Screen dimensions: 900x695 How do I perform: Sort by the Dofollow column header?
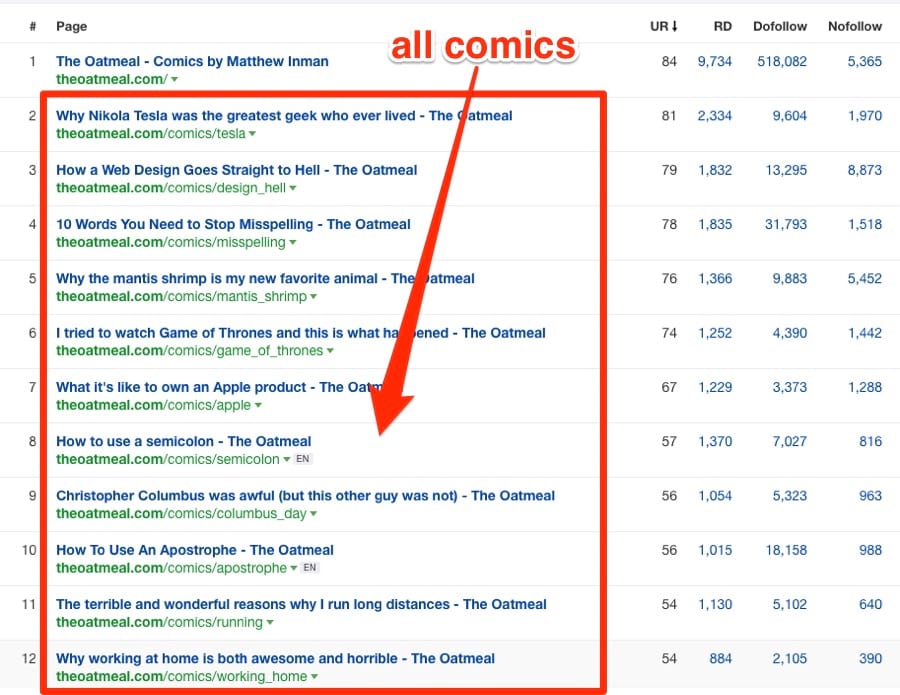click(780, 26)
